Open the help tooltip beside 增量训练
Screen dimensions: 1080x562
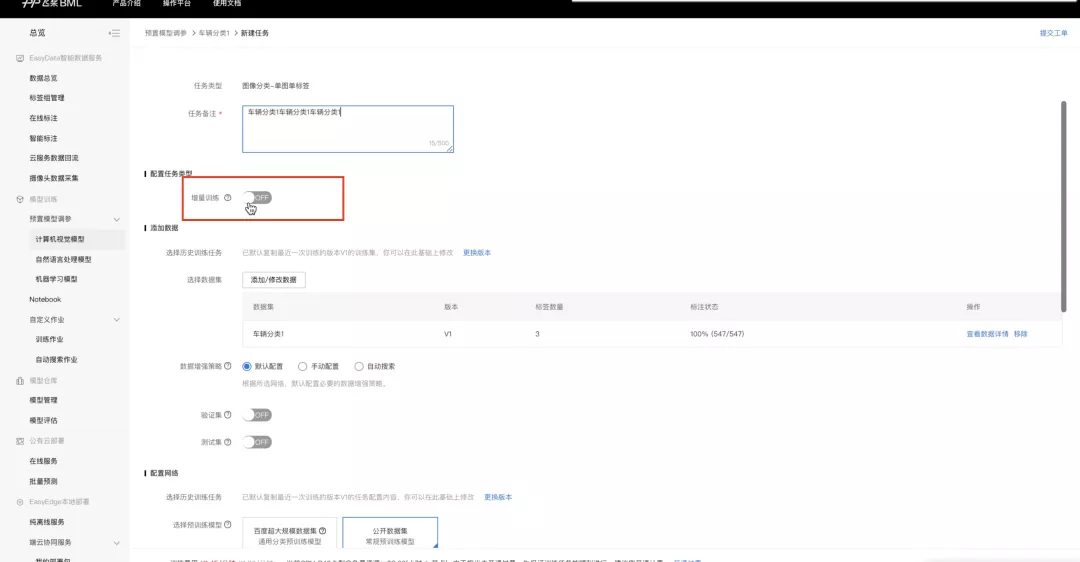point(227,198)
